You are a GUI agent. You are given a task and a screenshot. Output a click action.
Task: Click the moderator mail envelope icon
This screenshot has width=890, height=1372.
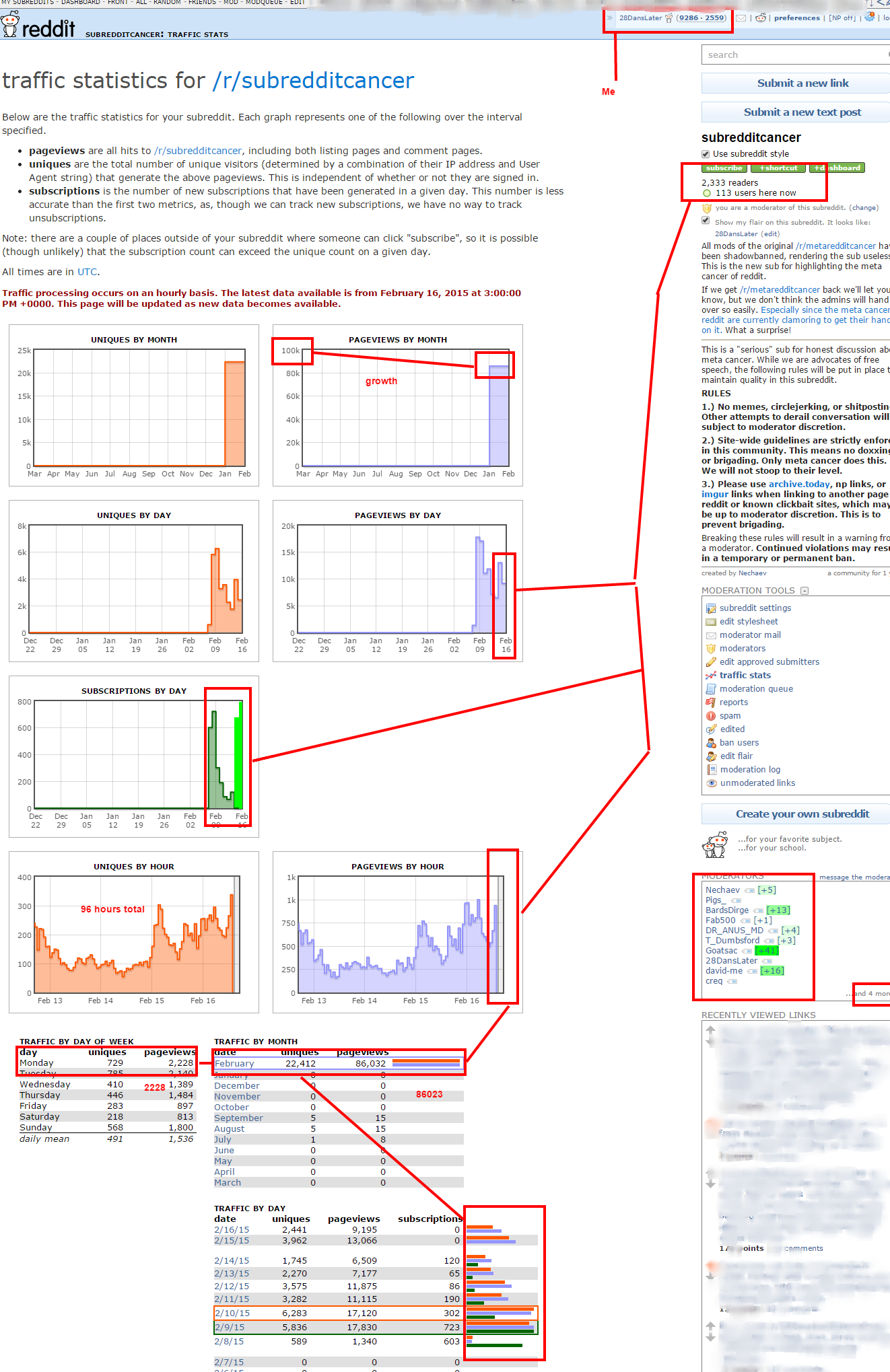coord(711,635)
